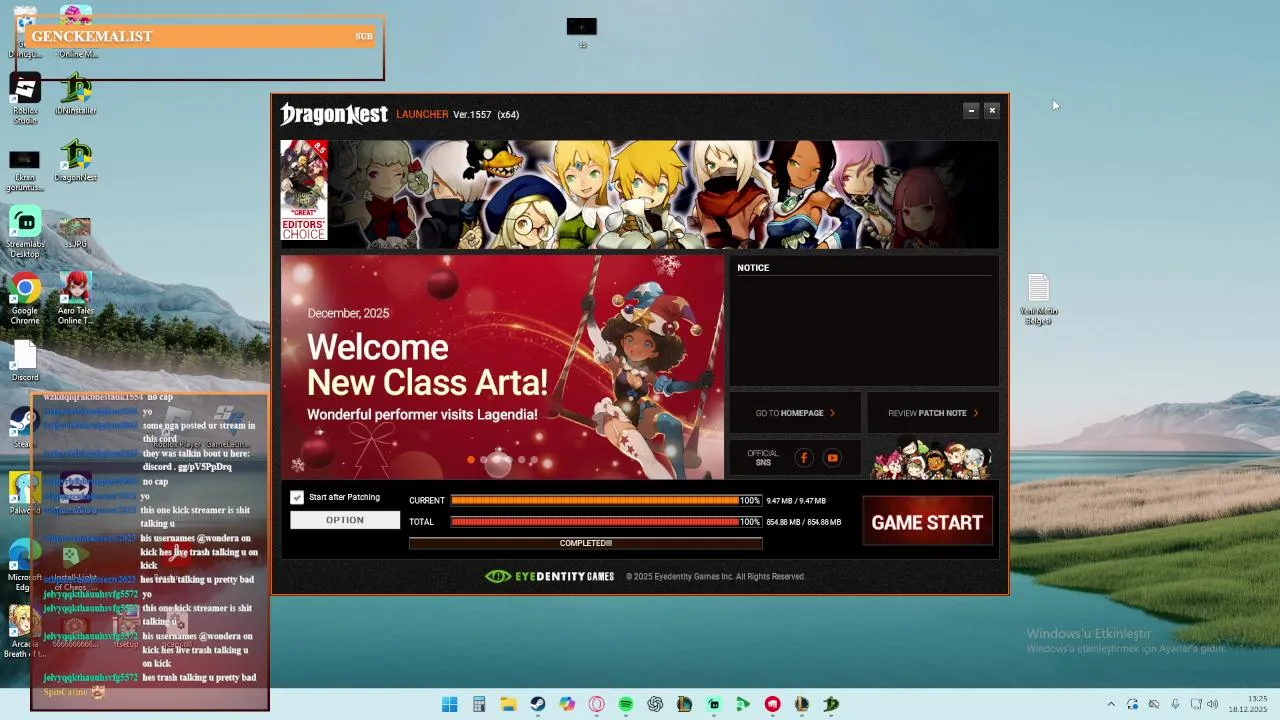Click the DragonNest launcher title logo
Screen dimensions: 1280x720
click(x=334, y=114)
